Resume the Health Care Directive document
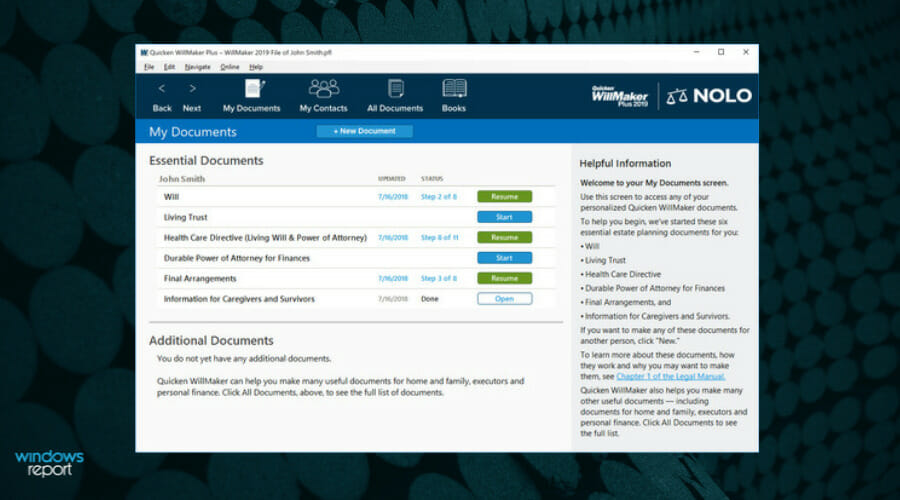The height and width of the screenshot is (500, 900). click(505, 237)
